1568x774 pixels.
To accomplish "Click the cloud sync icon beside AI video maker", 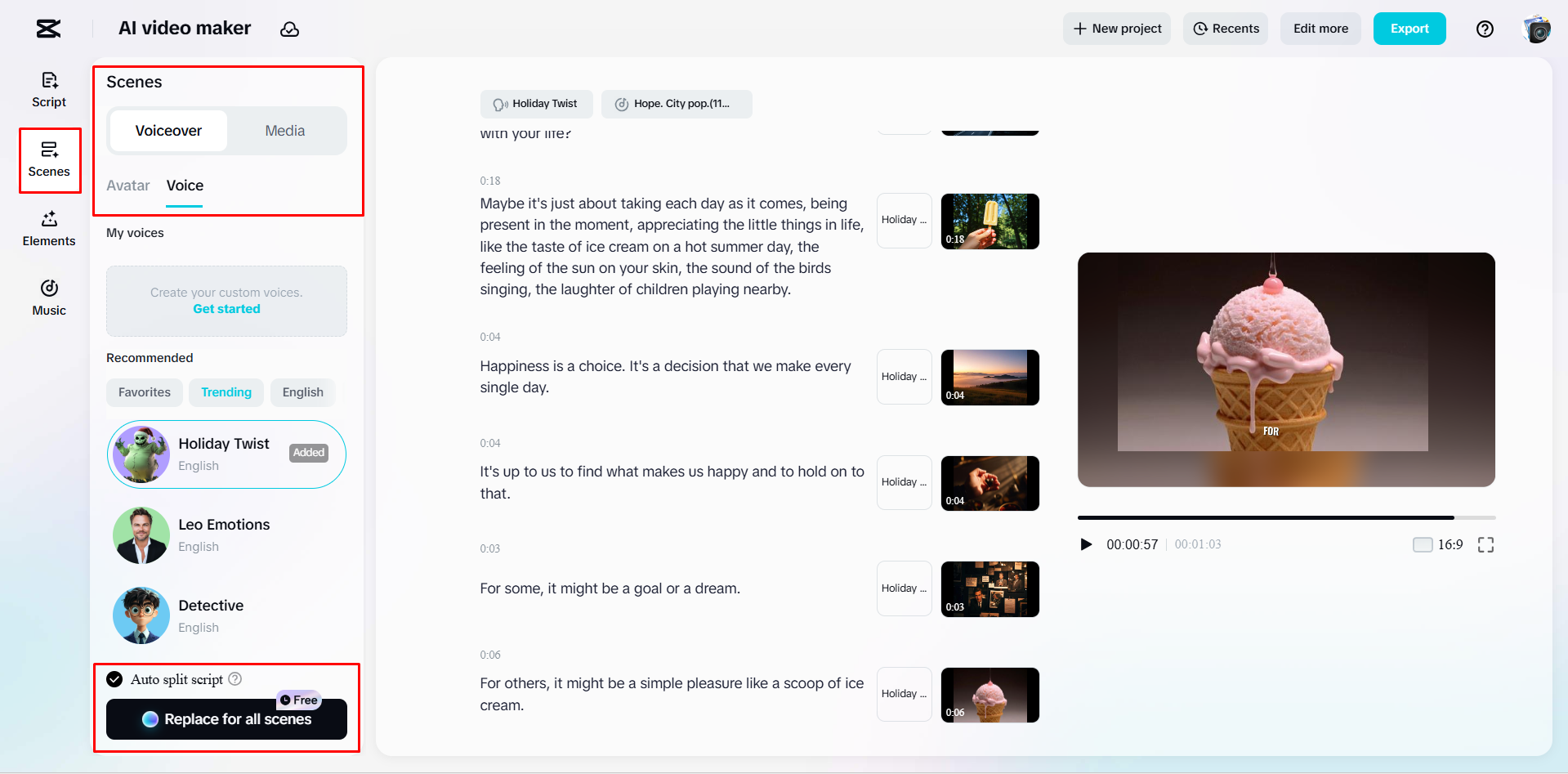I will [x=290, y=29].
